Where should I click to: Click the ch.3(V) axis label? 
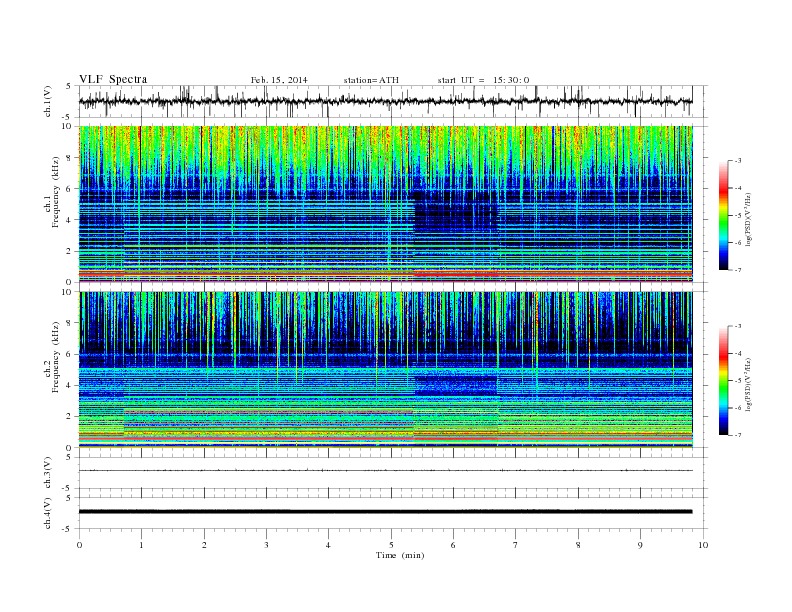(48, 473)
